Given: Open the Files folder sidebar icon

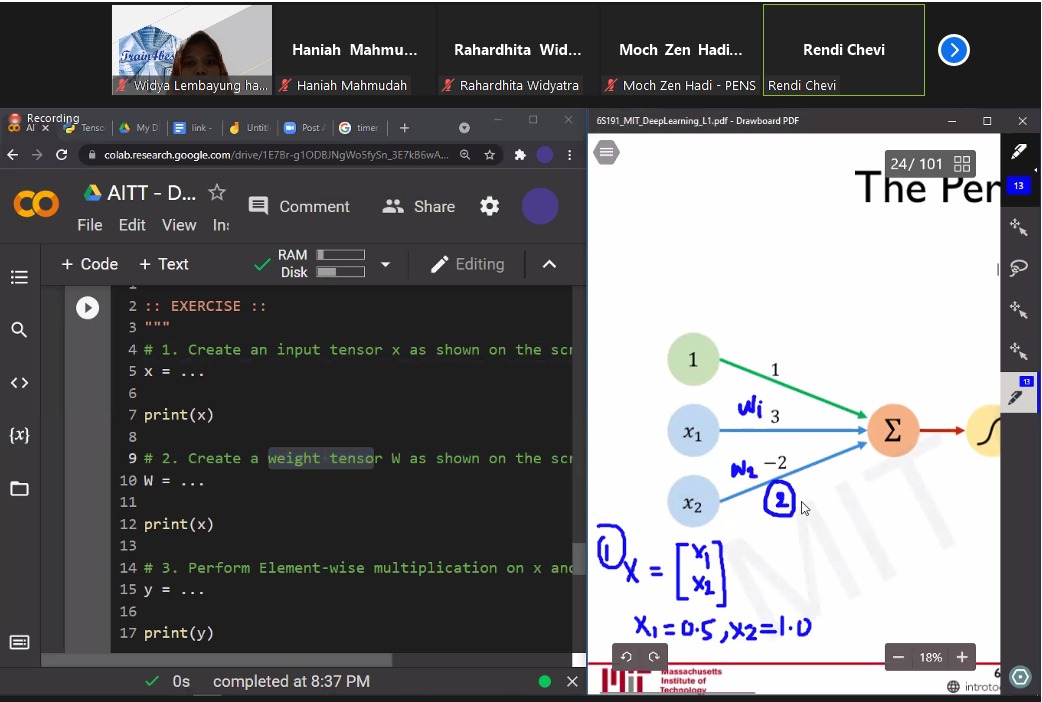Looking at the screenshot, I should (x=19, y=489).
